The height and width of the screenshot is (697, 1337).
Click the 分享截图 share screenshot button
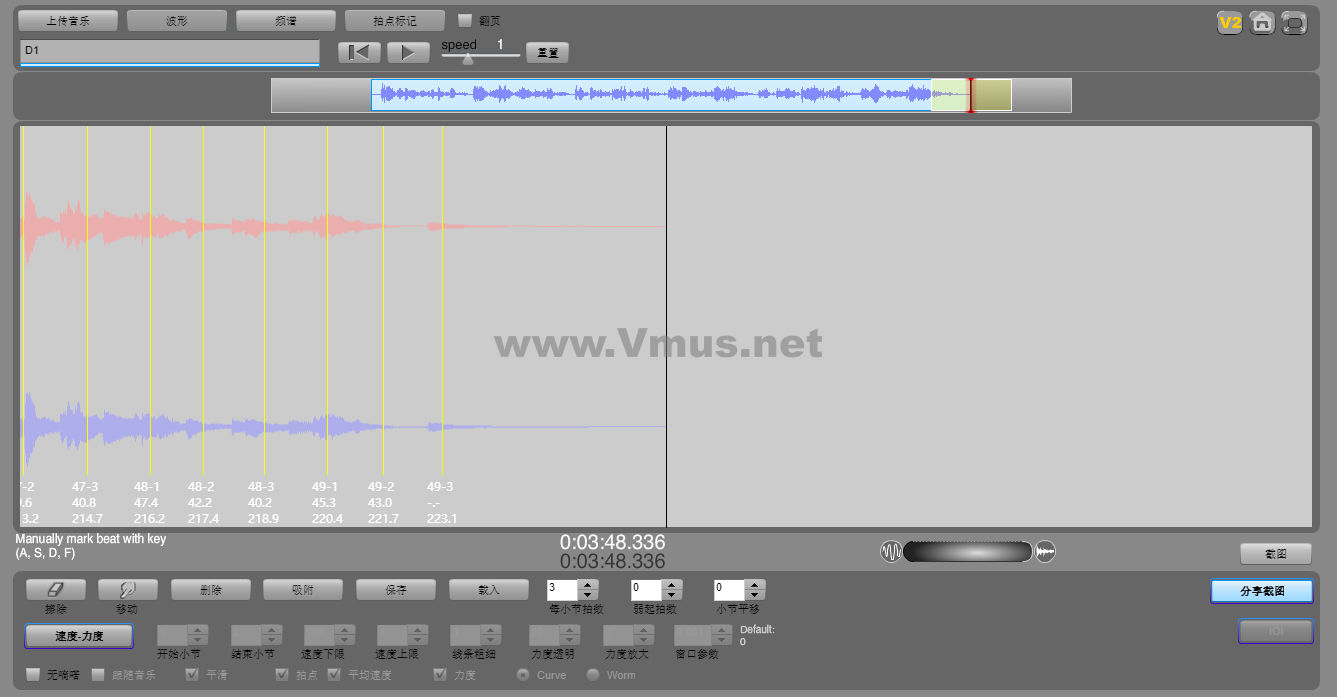point(1260,591)
